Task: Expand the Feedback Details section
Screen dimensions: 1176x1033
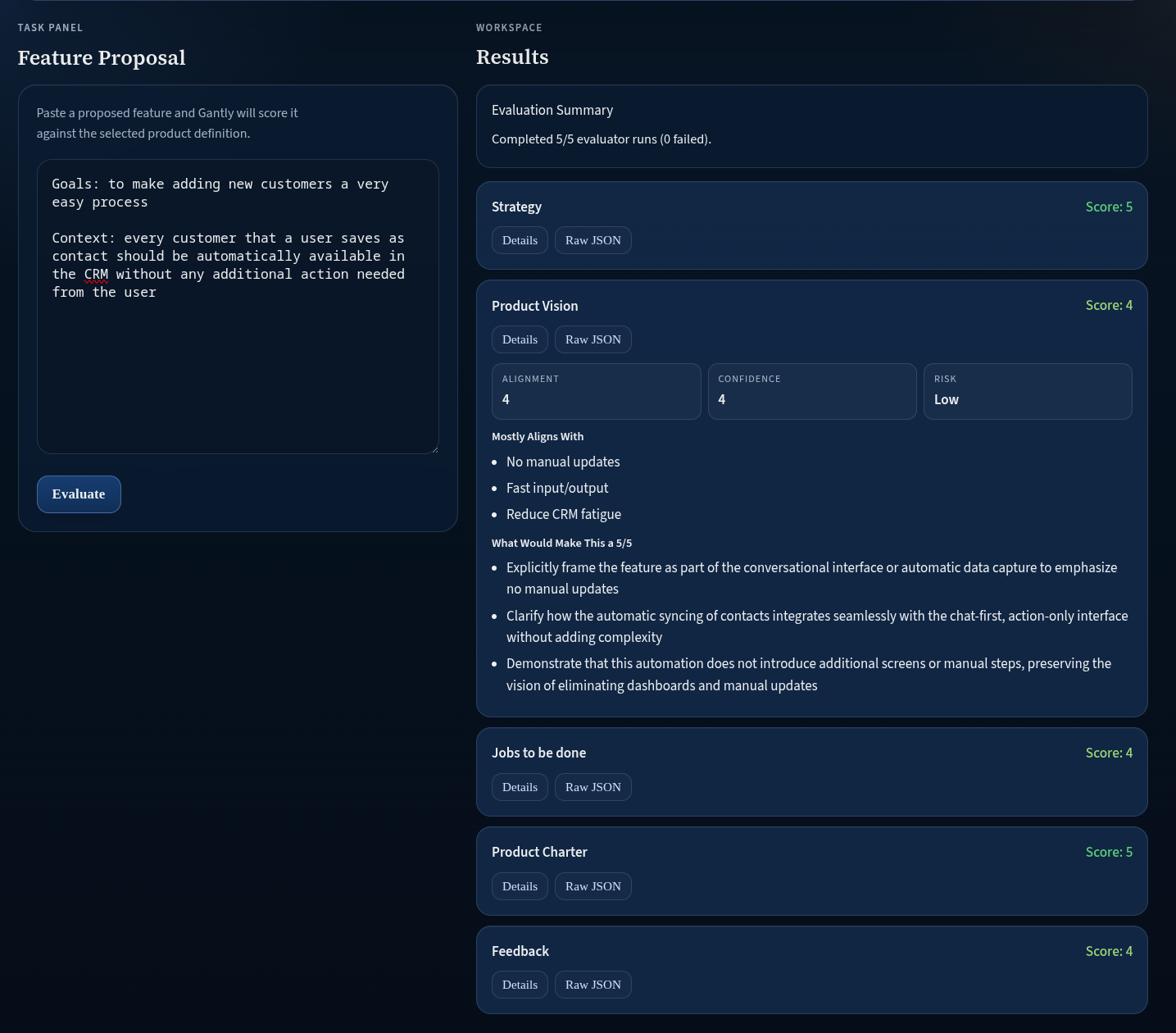Action: click(520, 985)
